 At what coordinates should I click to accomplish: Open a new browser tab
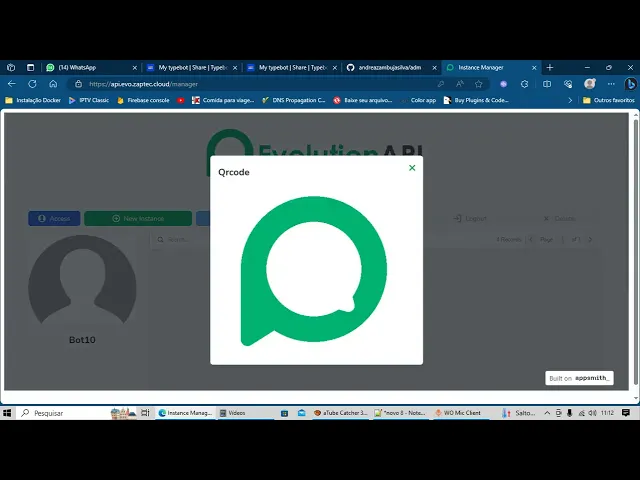coord(550,67)
